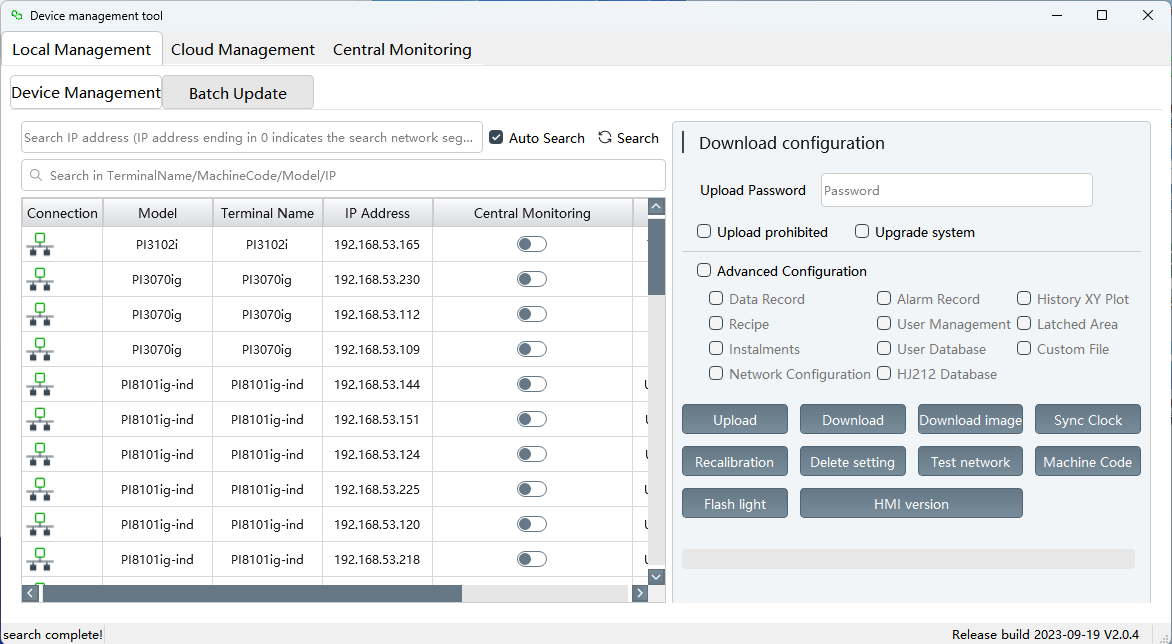Tick the Data Record checkbox
The height and width of the screenshot is (644, 1172).
pos(716,299)
